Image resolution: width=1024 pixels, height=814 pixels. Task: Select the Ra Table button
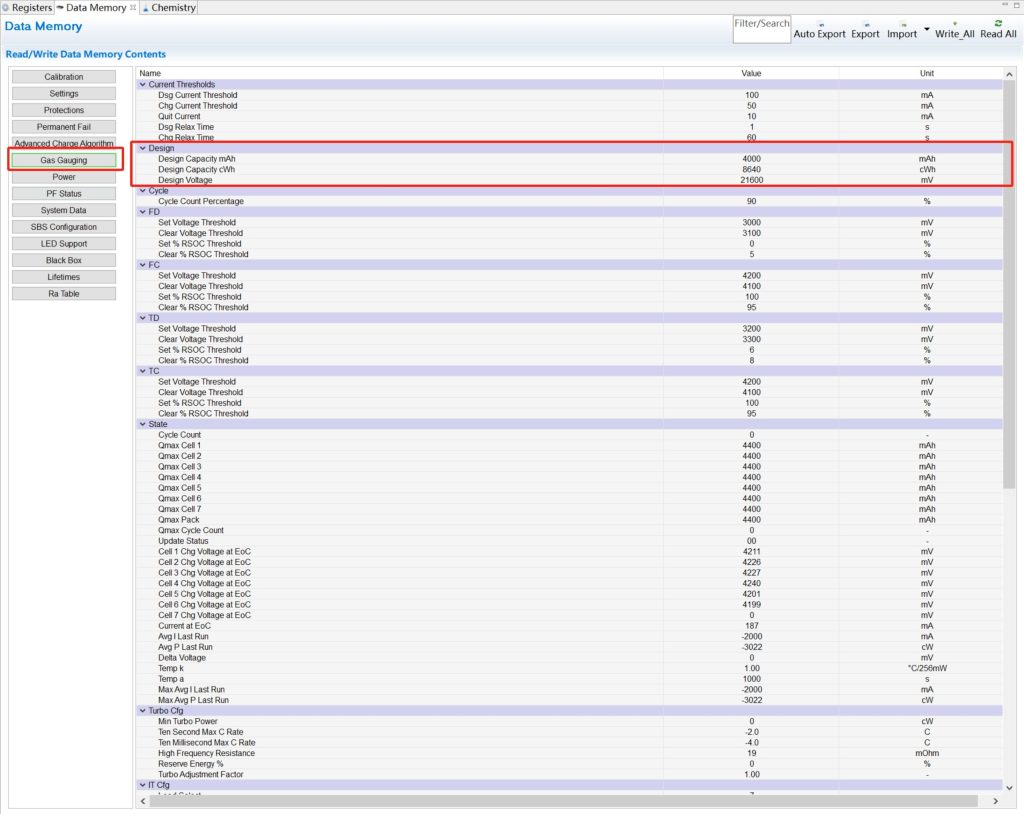click(x=64, y=294)
